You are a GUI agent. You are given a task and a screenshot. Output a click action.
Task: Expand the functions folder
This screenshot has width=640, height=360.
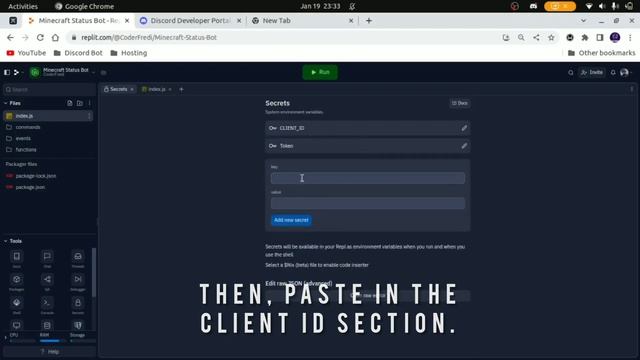26,150
